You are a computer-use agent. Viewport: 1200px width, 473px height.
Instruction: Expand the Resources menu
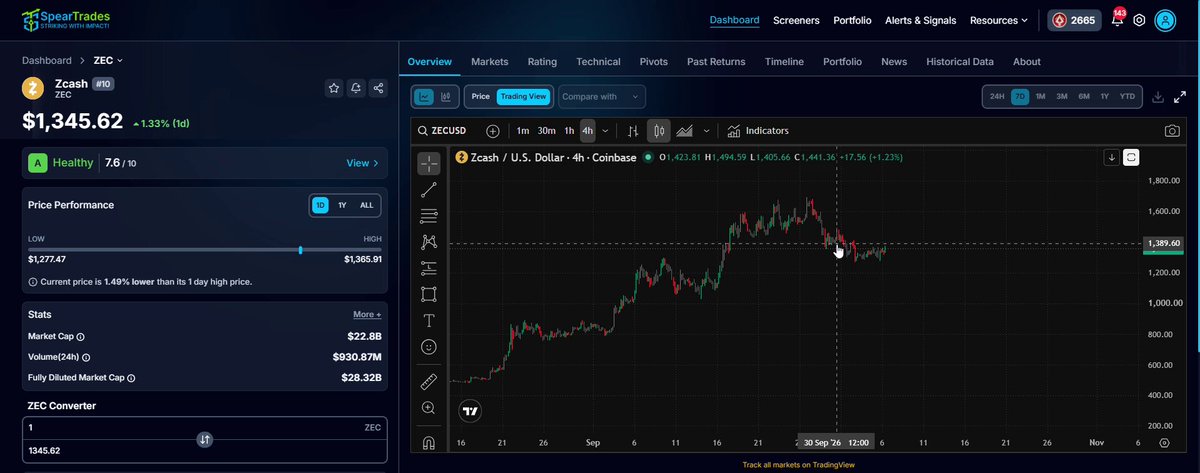[999, 20]
